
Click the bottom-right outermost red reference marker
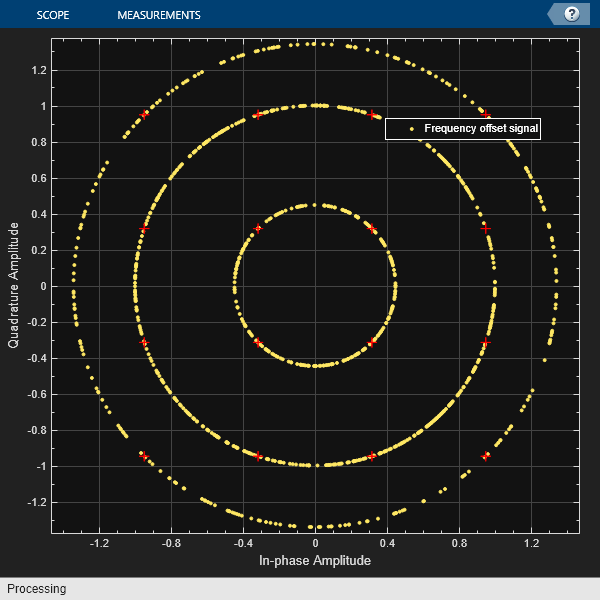tap(486, 456)
